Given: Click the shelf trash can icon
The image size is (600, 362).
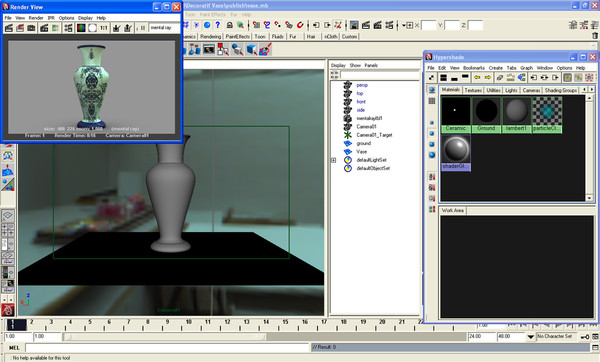Looking at the screenshot, I should (595, 36).
